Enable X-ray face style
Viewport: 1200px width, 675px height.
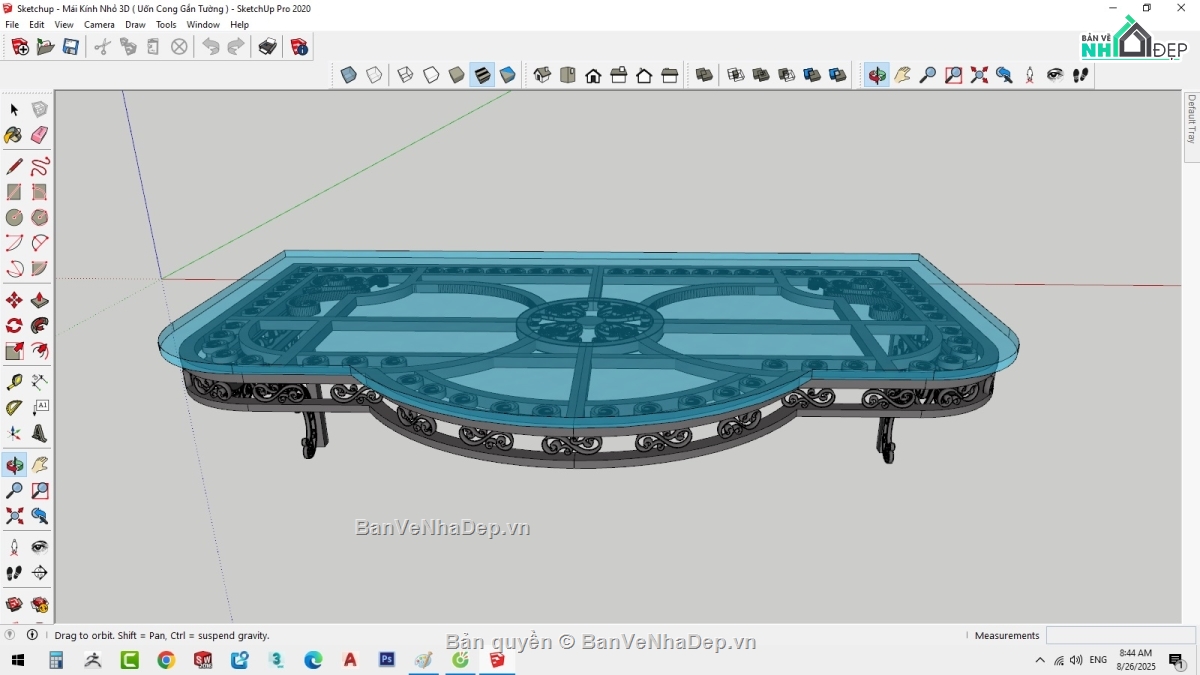pos(347,74)
